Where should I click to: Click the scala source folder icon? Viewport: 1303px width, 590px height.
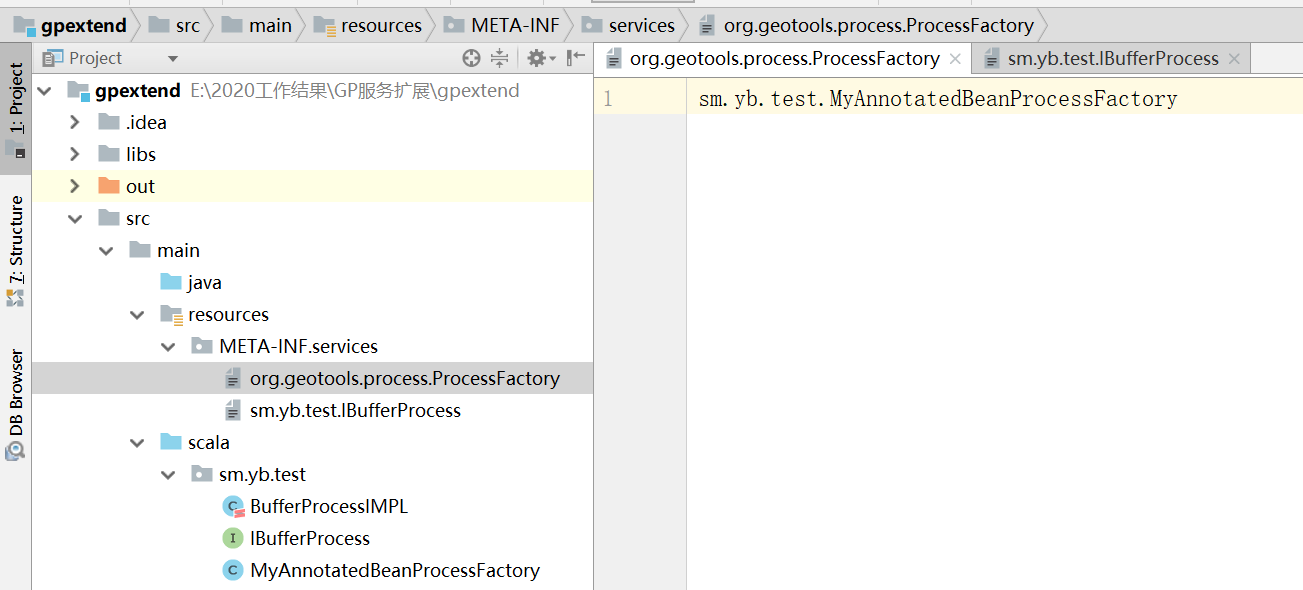pos(171,443)
